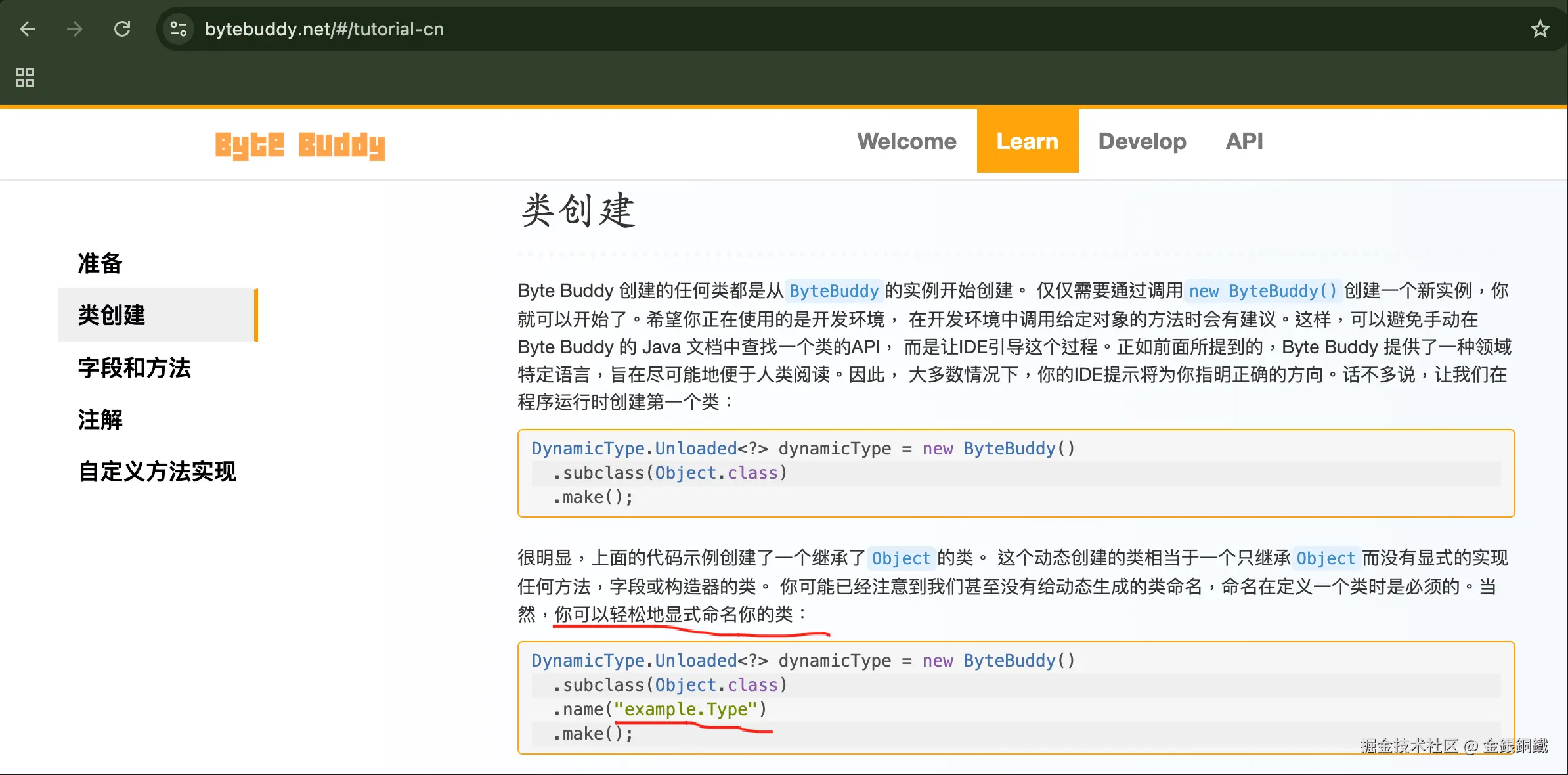Click the browser back arrow

click(x=28, y=29)
